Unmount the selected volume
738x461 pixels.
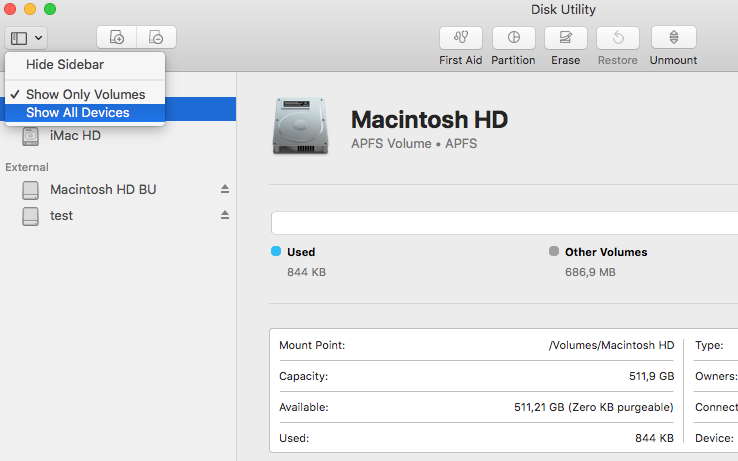[x=674, y=38]
